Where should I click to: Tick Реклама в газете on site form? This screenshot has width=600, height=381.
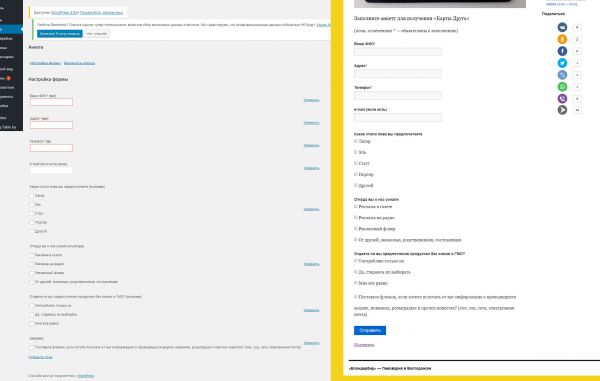[356, 207]
